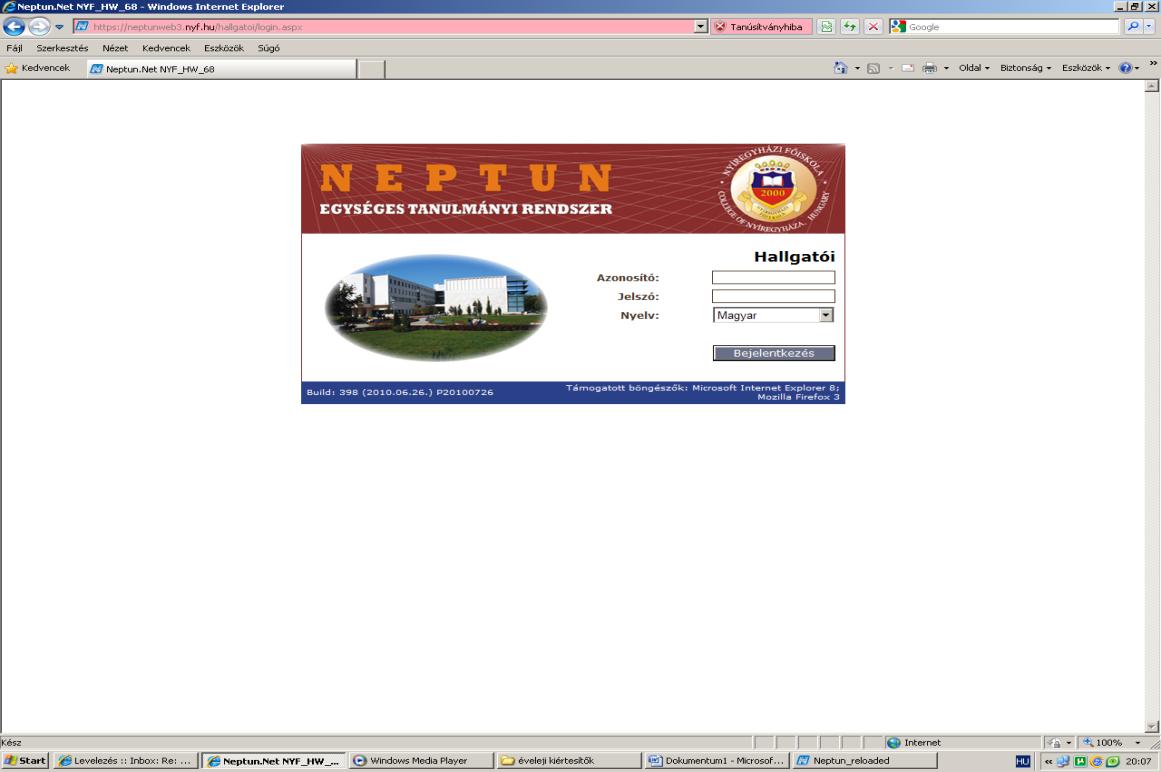The height and width of the screenshot is (772, 1161).
Task: Click the protected mode lock icon in status bar
Action: (1056, 742)
